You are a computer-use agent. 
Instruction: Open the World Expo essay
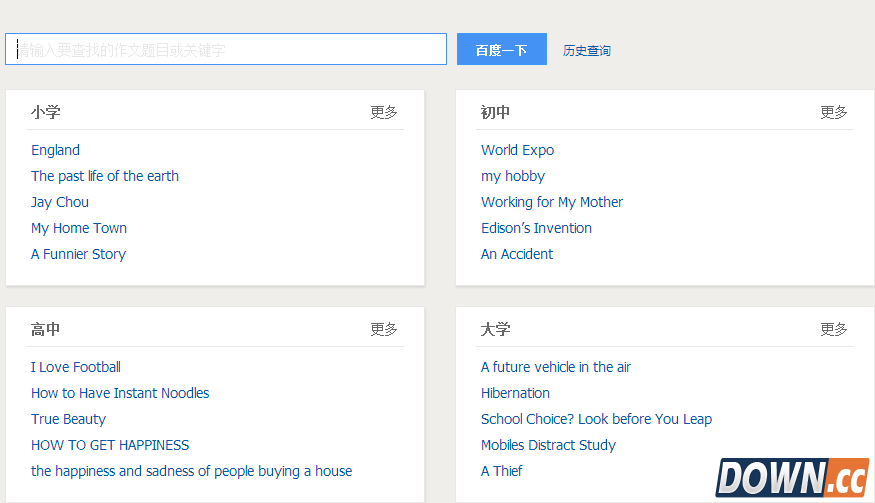point(517,150)
